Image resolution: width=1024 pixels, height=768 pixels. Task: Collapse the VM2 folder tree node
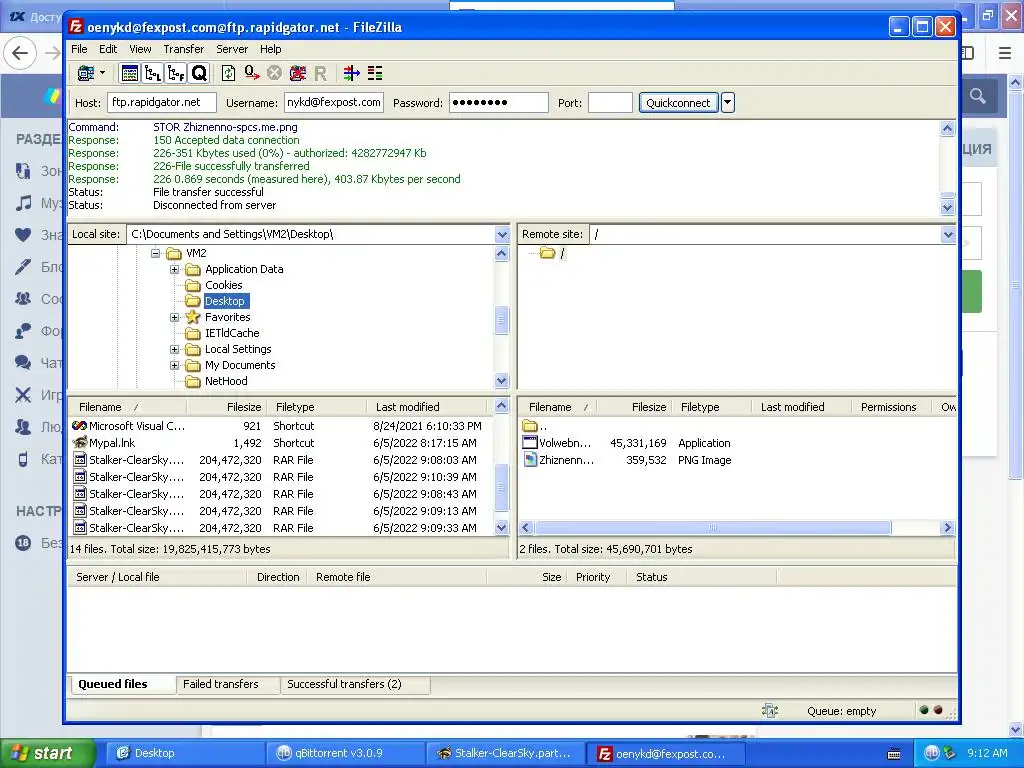155,253
